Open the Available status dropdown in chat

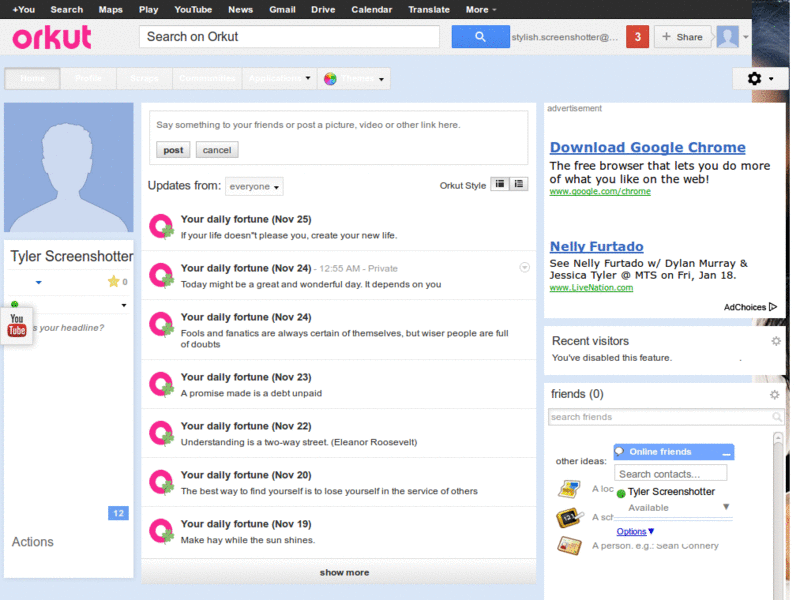pos(726,507)
